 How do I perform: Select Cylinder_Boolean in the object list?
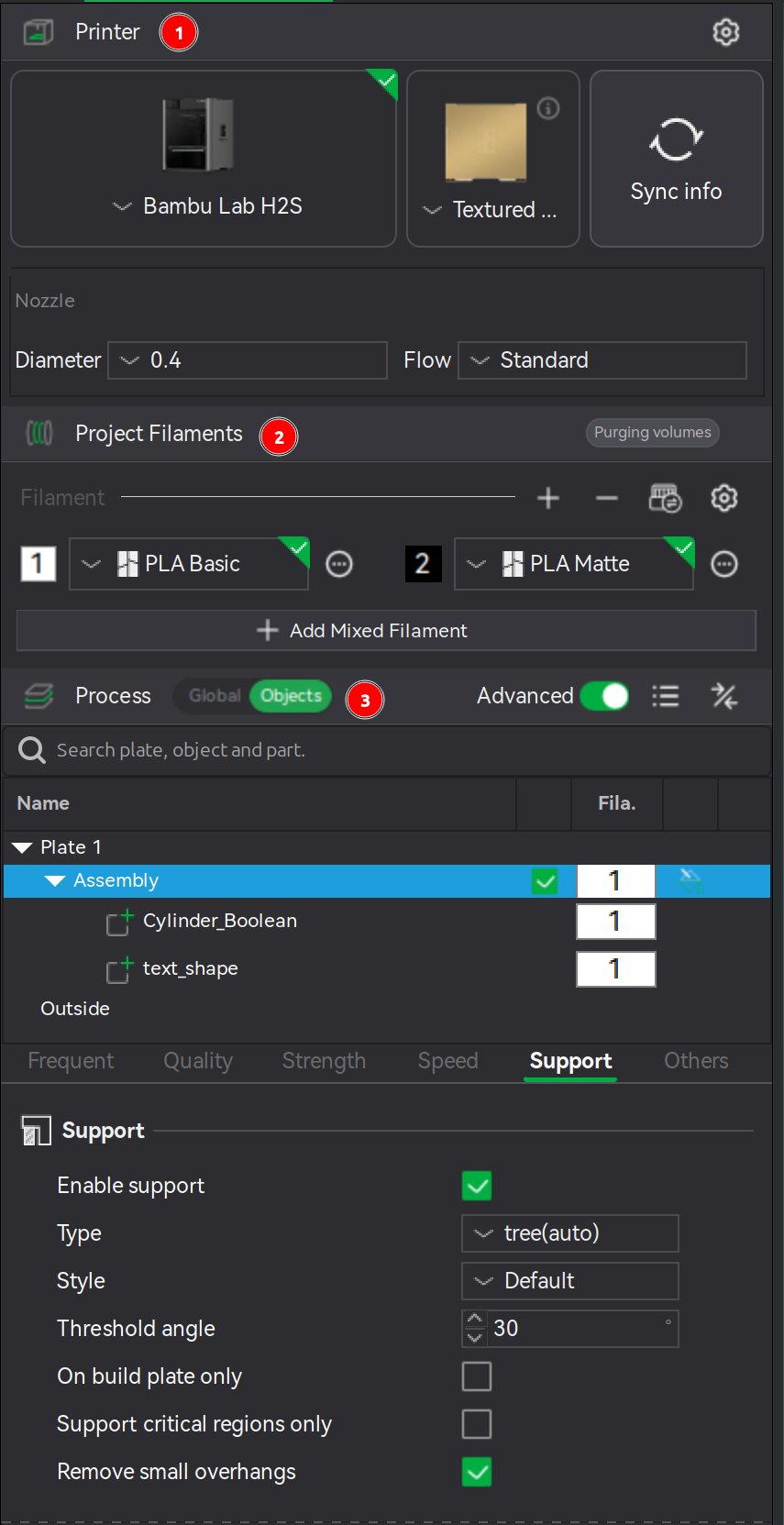tap(220, 921)
